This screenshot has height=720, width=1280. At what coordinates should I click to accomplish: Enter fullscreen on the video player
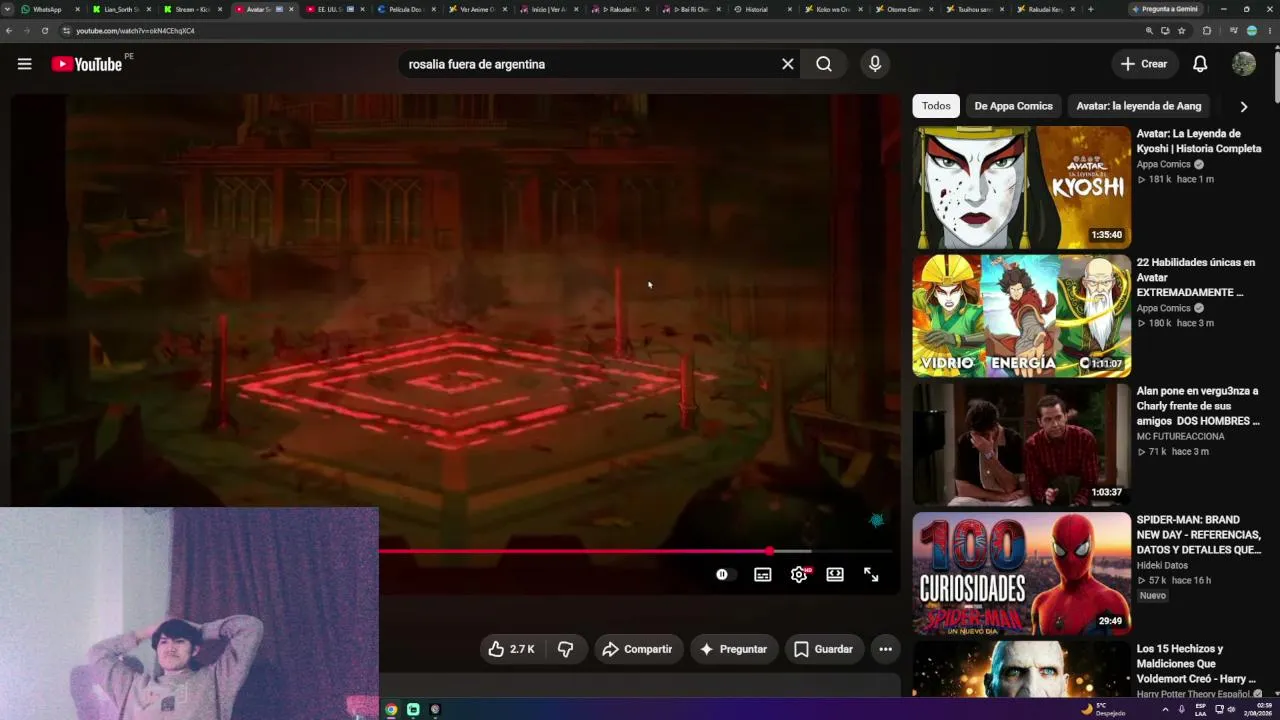tap(871, 575)
